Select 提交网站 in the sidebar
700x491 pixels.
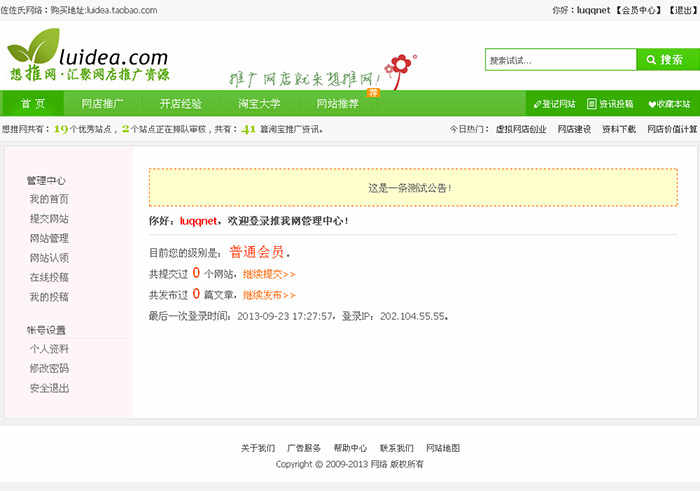pos(49,219)
